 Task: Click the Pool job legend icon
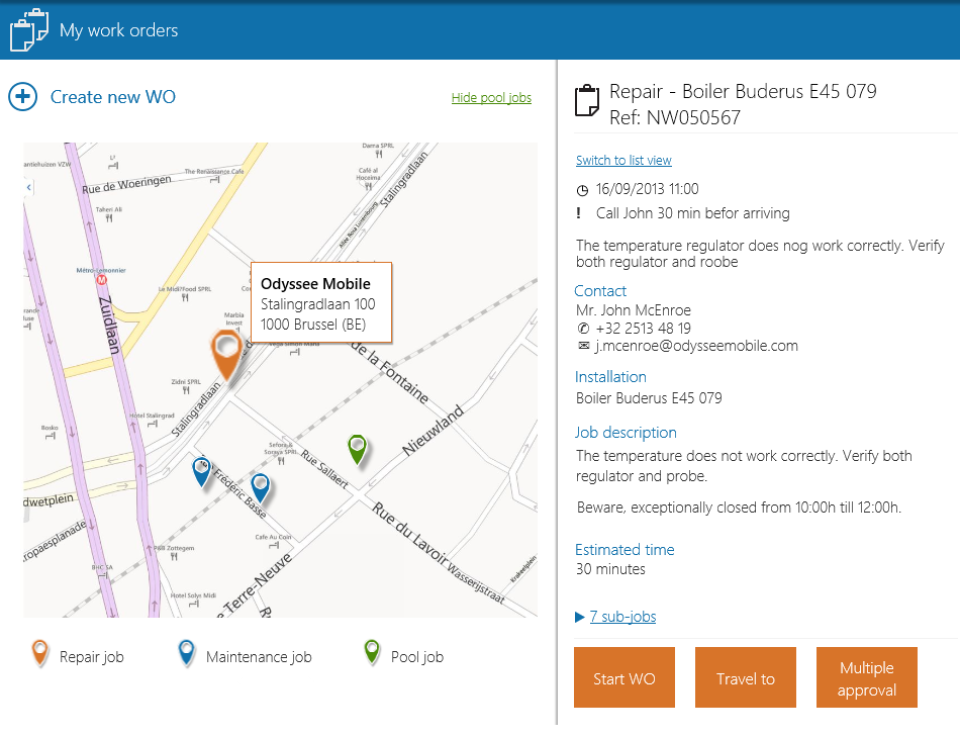(x=372, y=654)
